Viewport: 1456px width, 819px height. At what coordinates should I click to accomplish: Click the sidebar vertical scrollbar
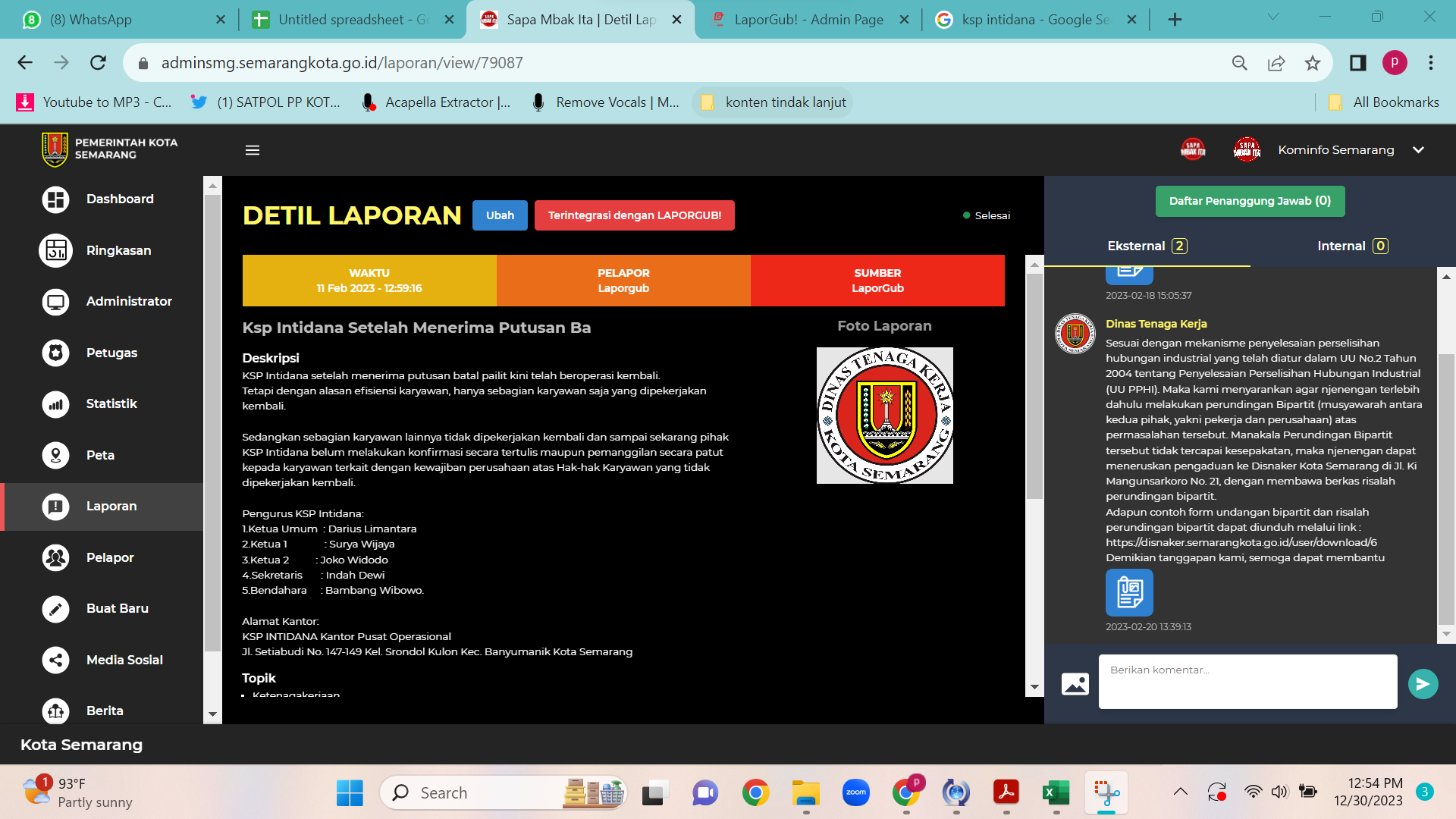click(x=212, y=425)
